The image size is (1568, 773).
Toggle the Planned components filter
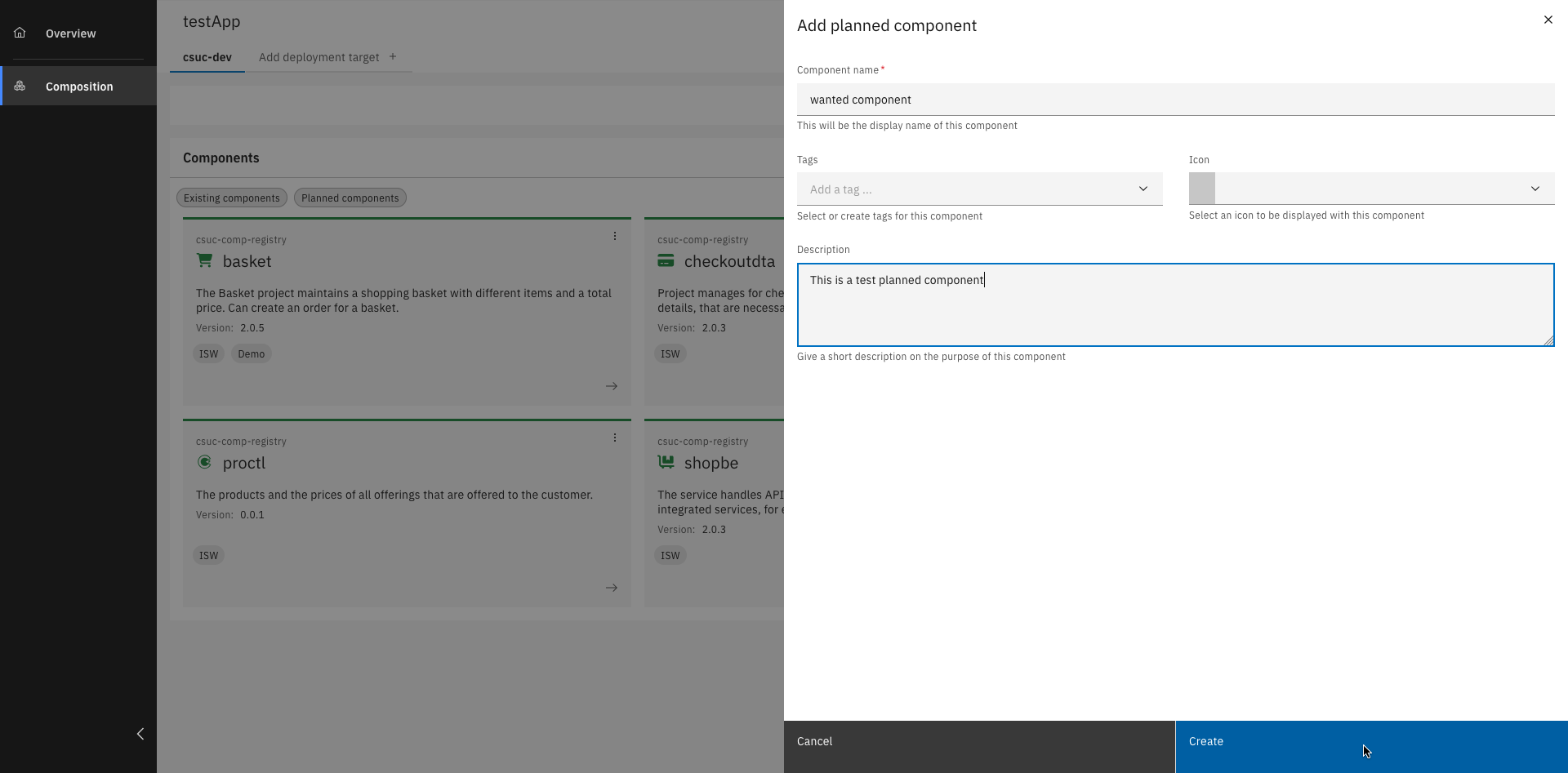350,198
